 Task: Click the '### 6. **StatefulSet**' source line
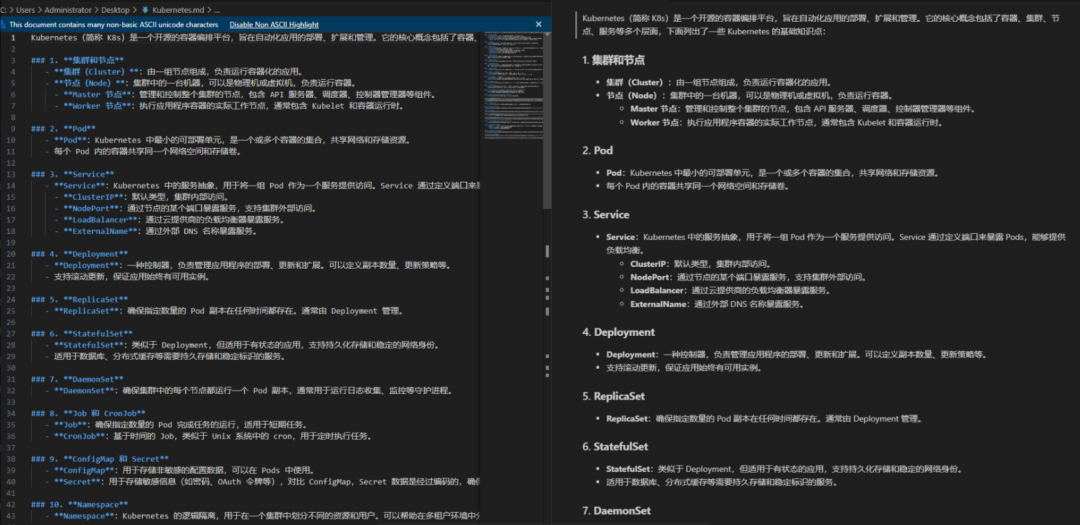pyautogui.click(x=81, y=333)
